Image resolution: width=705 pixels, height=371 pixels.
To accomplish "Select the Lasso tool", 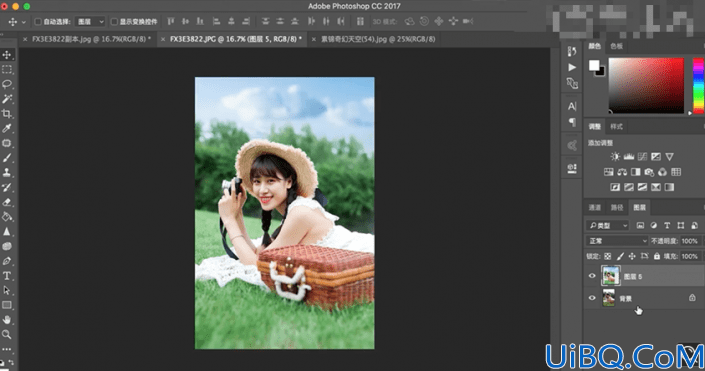I will pos(7,84).
